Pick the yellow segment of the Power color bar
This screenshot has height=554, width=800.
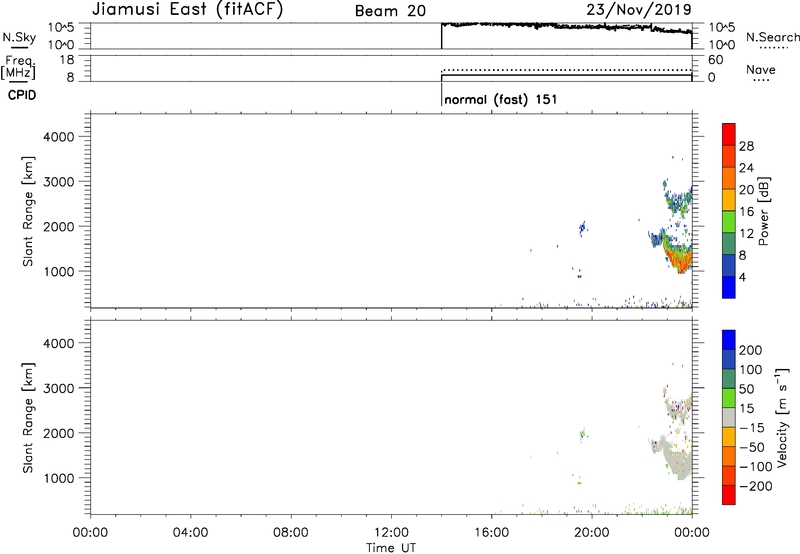coord(729,199)
